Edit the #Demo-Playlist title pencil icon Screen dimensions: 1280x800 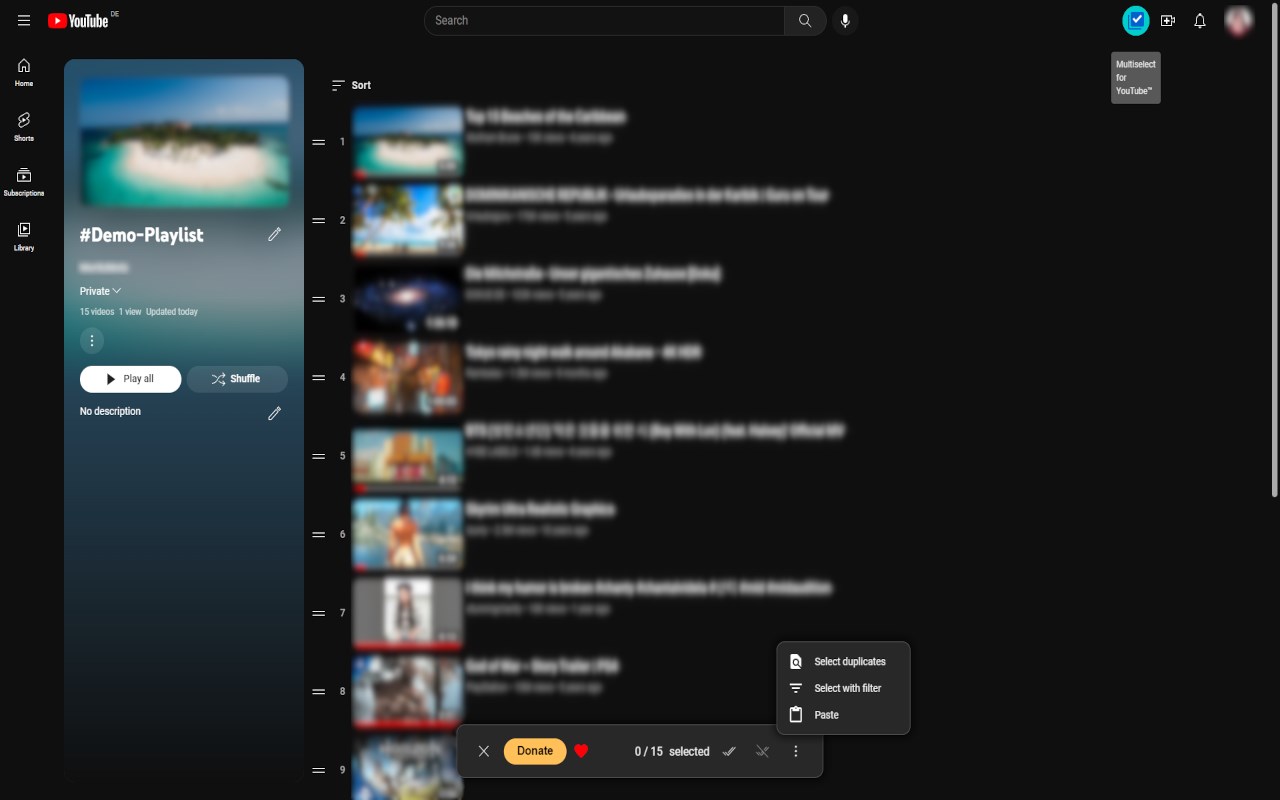pyautogui.click(x=274, y=234)
